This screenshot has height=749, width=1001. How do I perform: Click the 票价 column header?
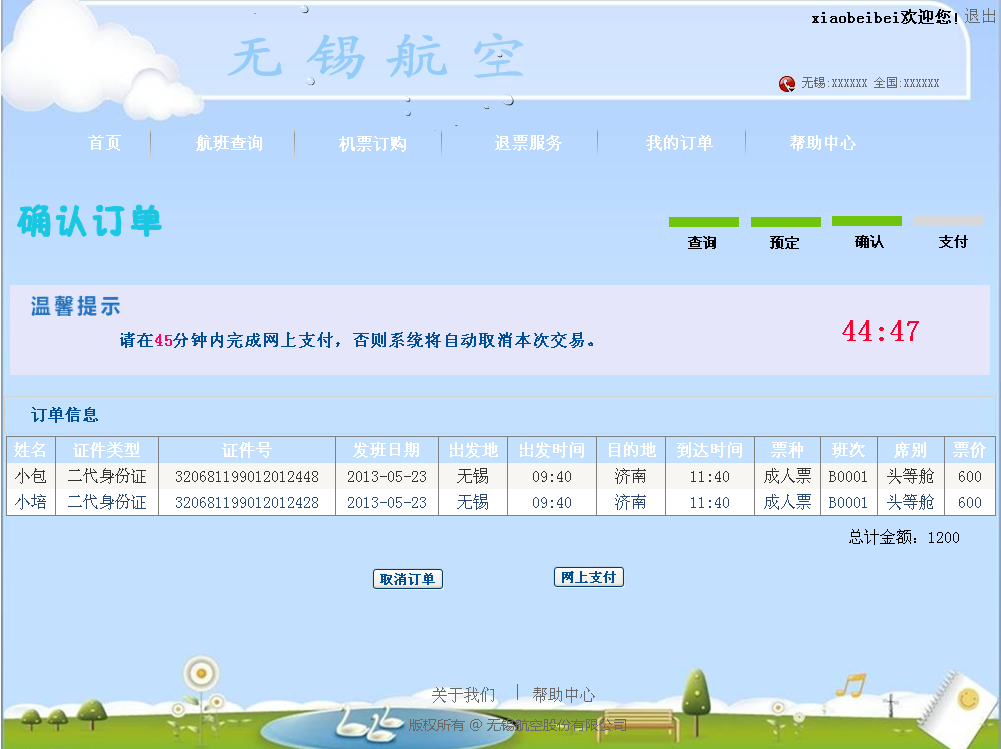coord(970,450)
